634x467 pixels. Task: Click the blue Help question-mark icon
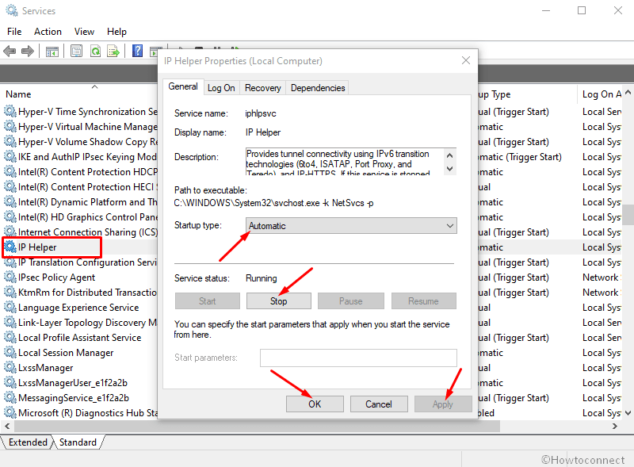click(x=137, y=51)
